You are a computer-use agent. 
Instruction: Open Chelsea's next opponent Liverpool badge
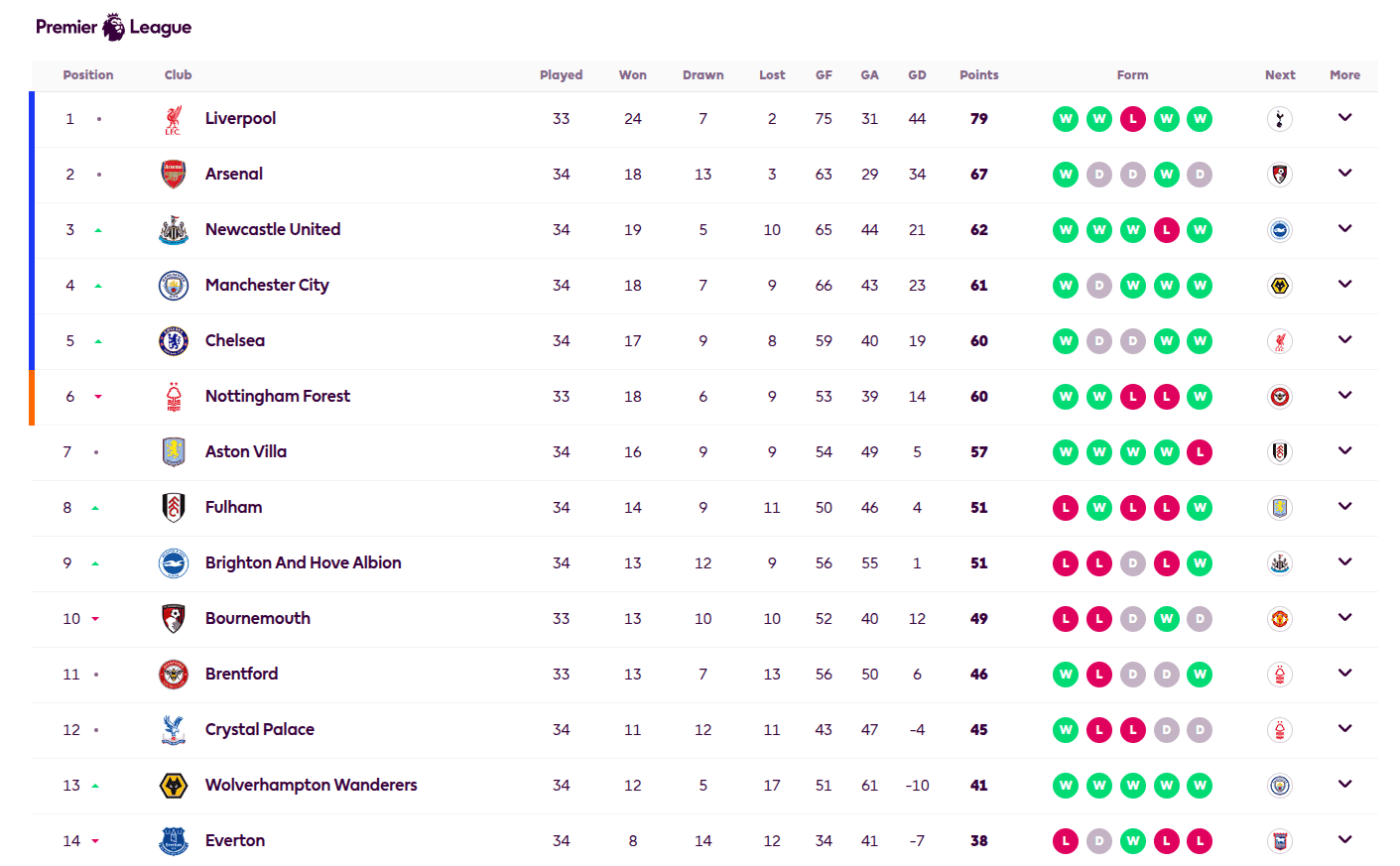[x=1280, y=341]
